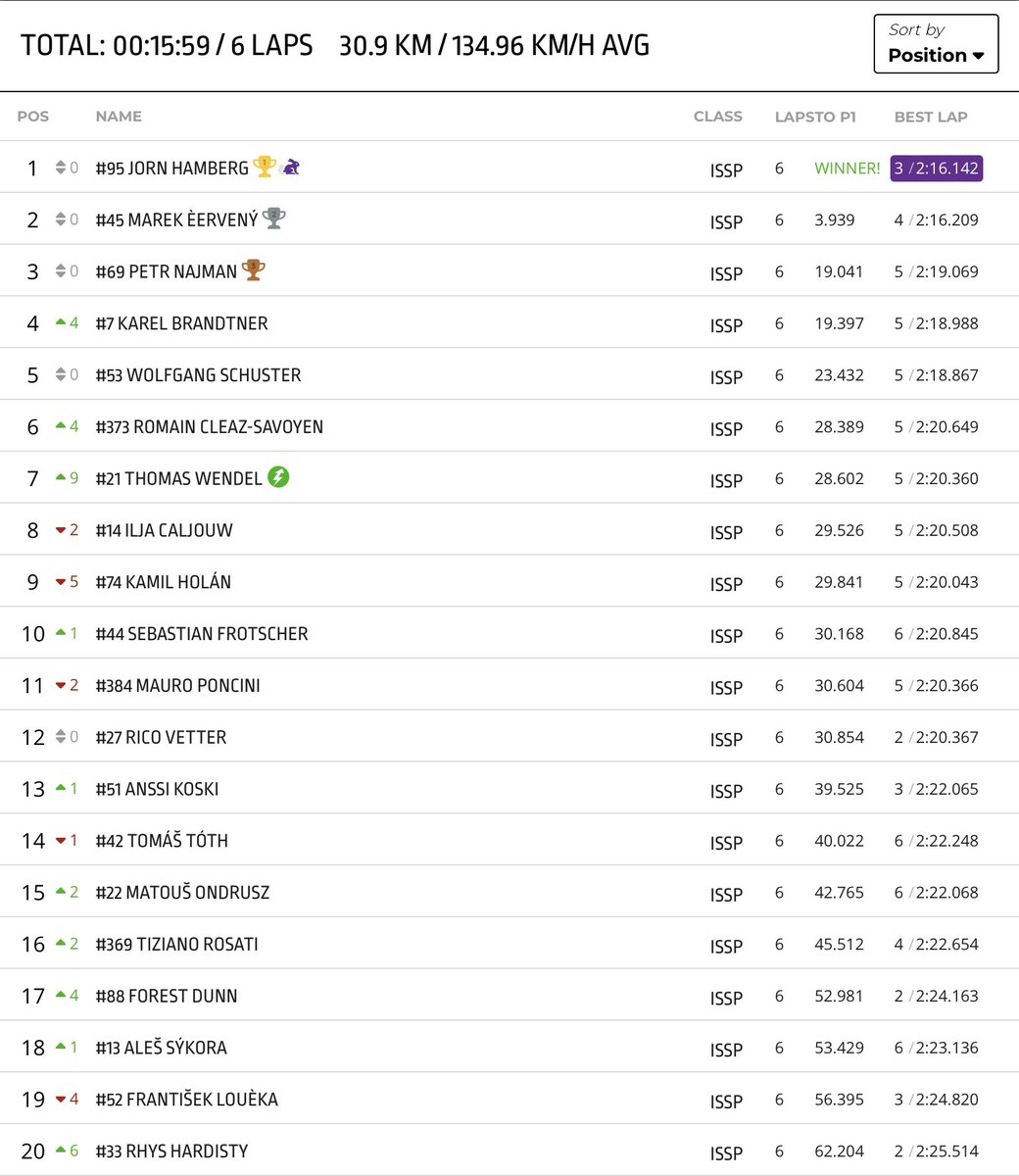Click the CLASS column header

718,116
